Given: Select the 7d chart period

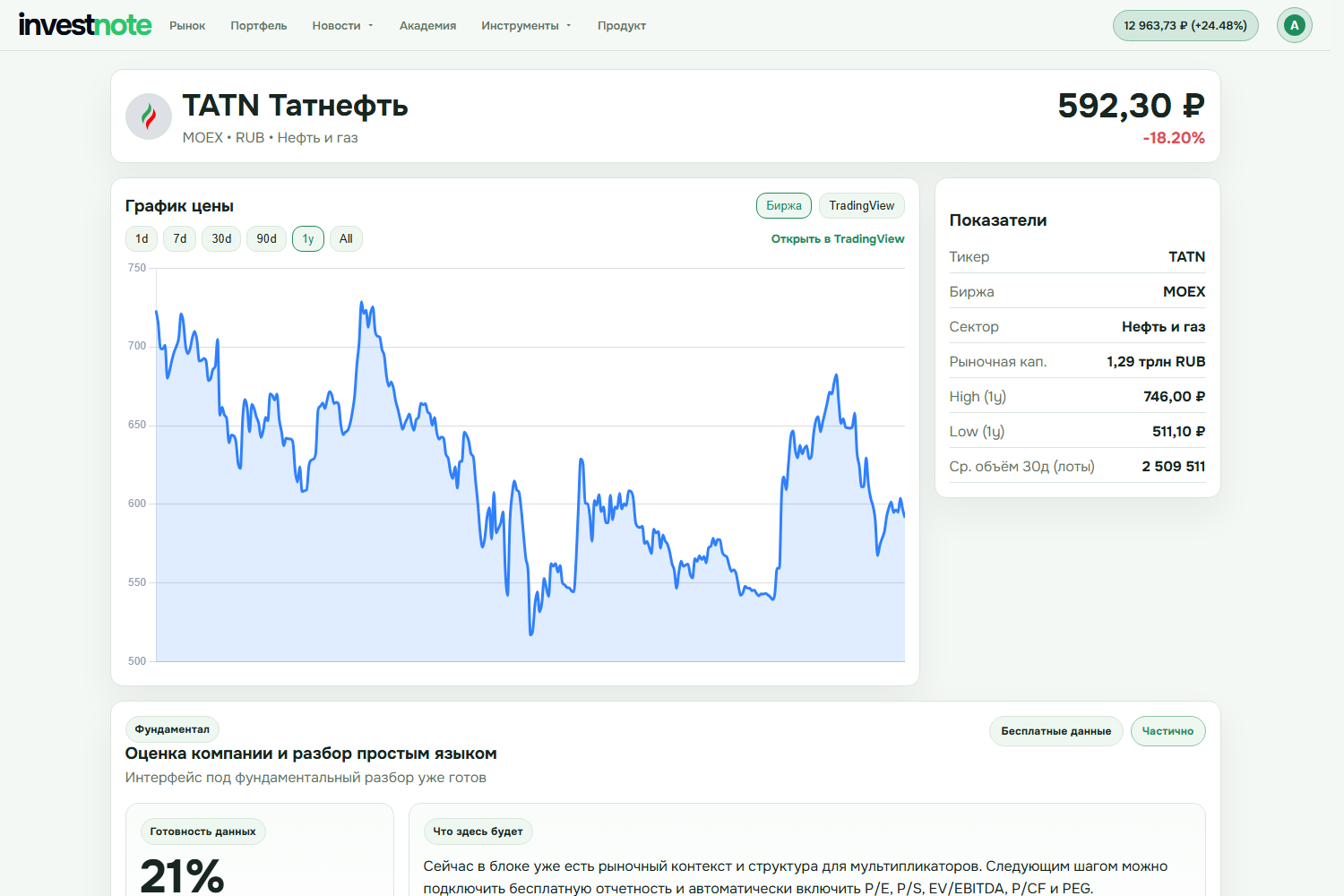Looking at the screenshot, I should pyautogui.click(x=180, y=239).
